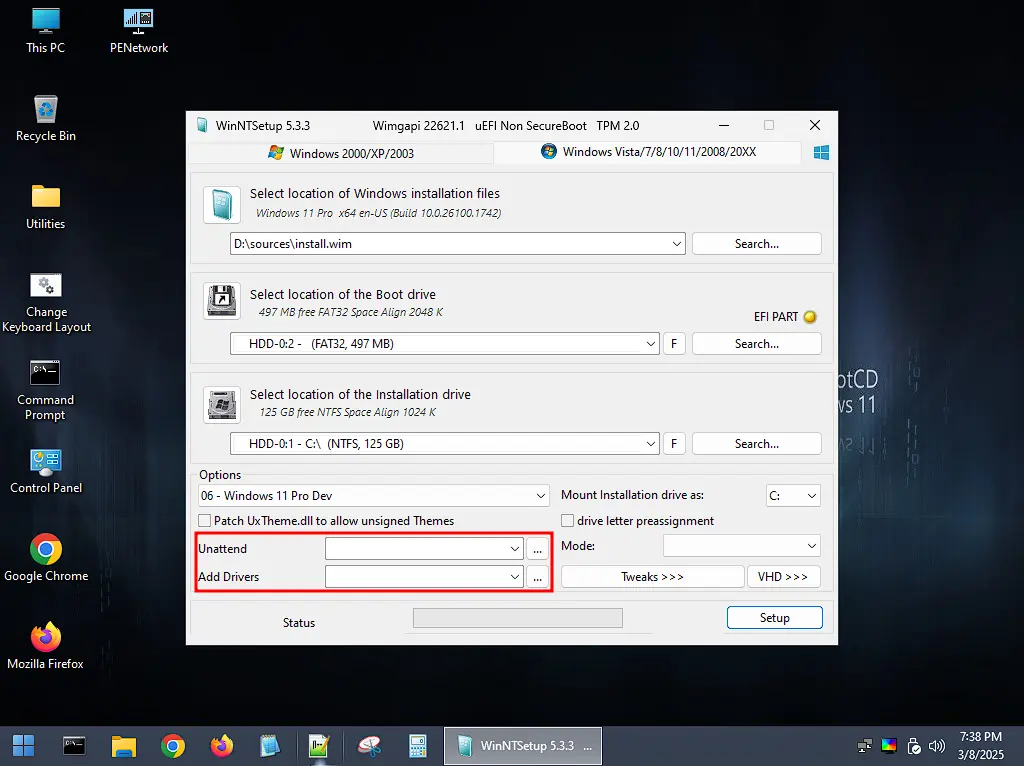Click the Setup button

pos(774,618)
